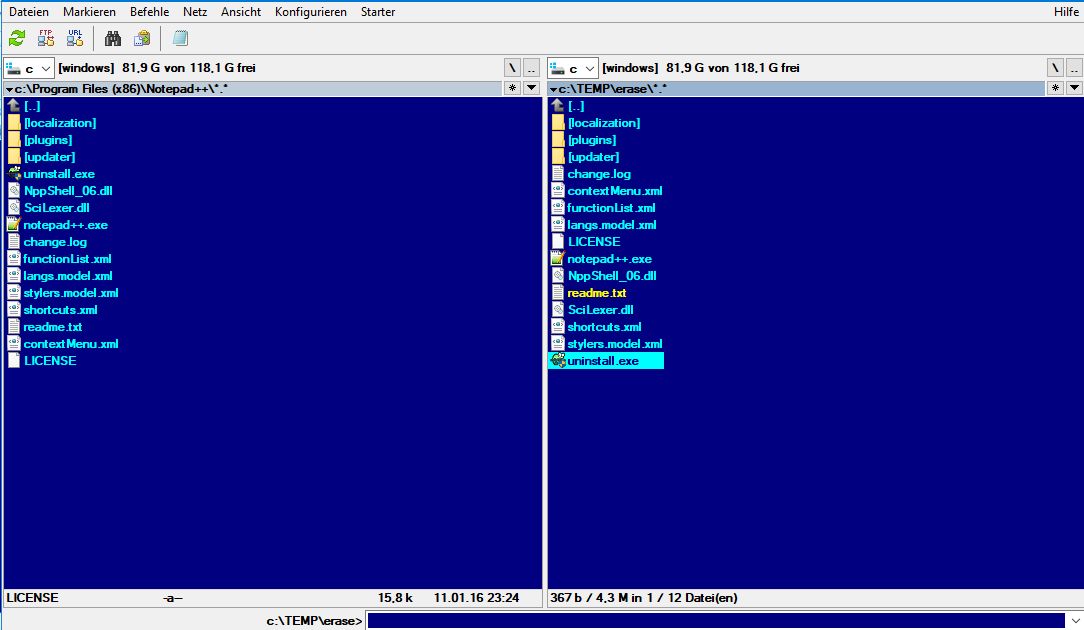
Task: Open the notepad toolbar icon
Action: tap(180, 38)
